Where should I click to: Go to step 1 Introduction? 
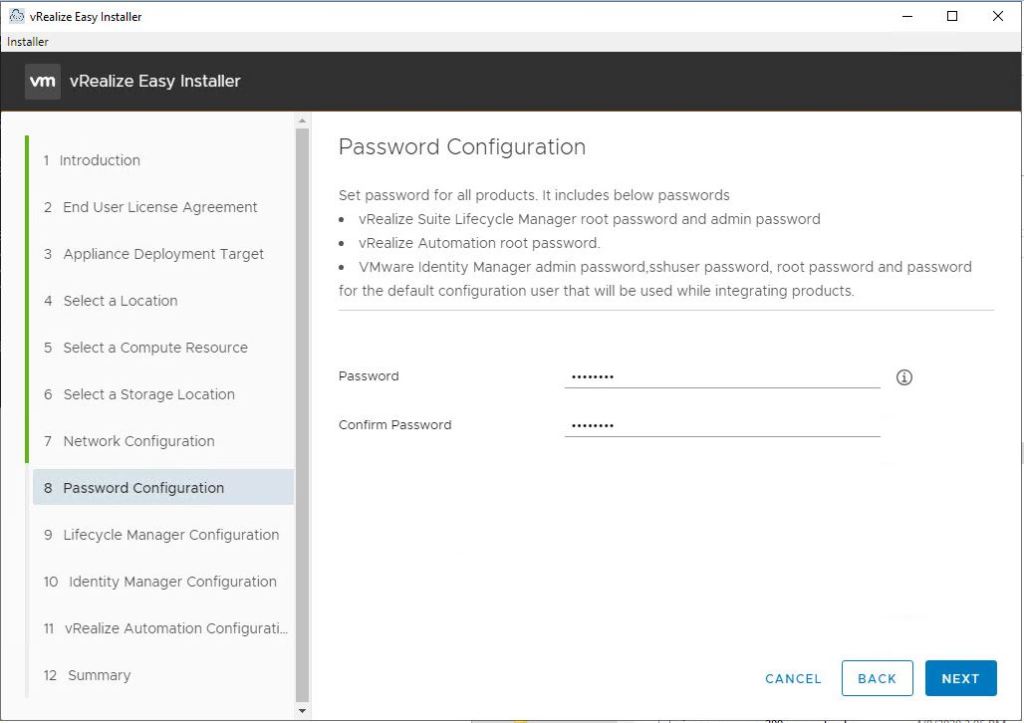(100, 160)
